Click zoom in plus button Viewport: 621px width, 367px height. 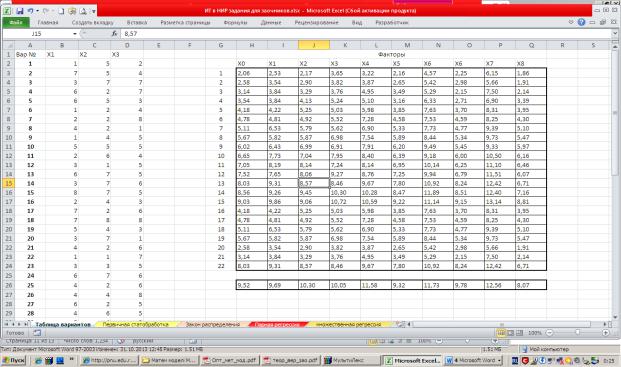tap(606, 333)
